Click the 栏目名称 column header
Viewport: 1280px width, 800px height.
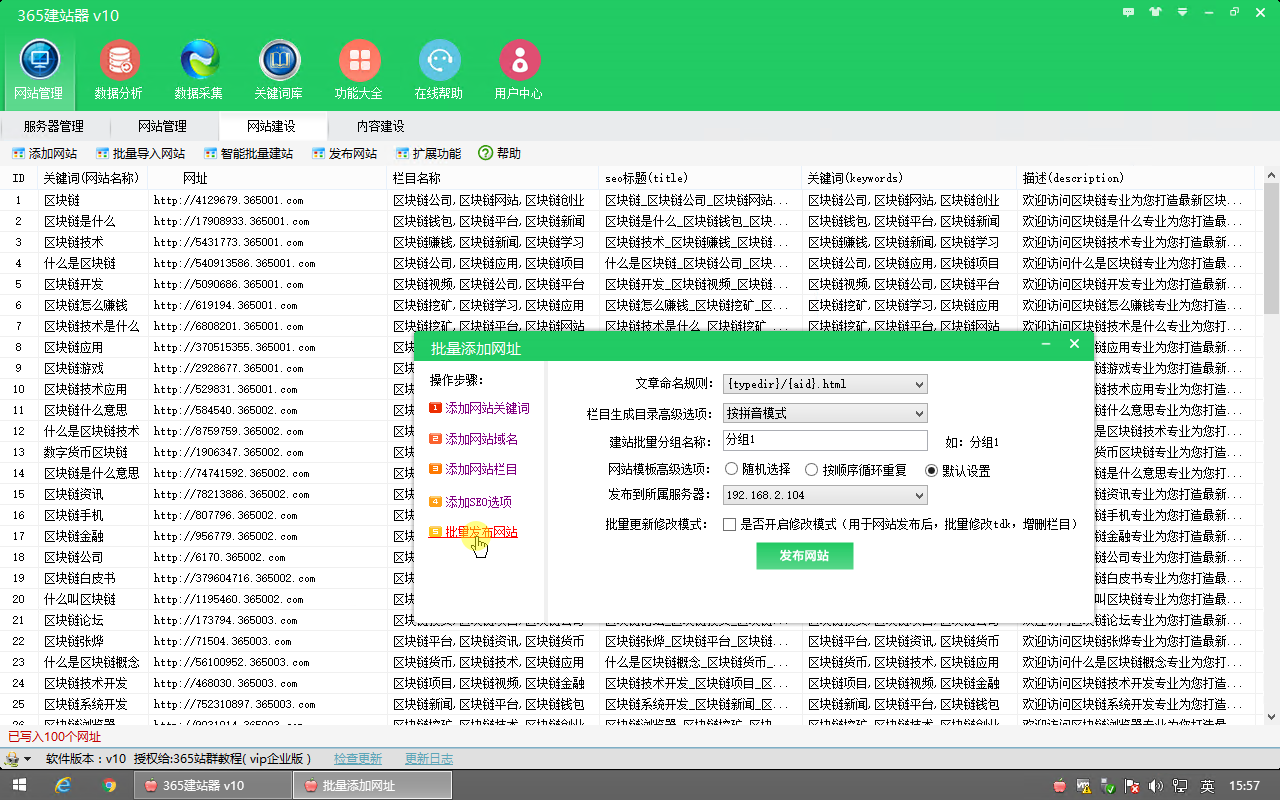coord(493,178)
